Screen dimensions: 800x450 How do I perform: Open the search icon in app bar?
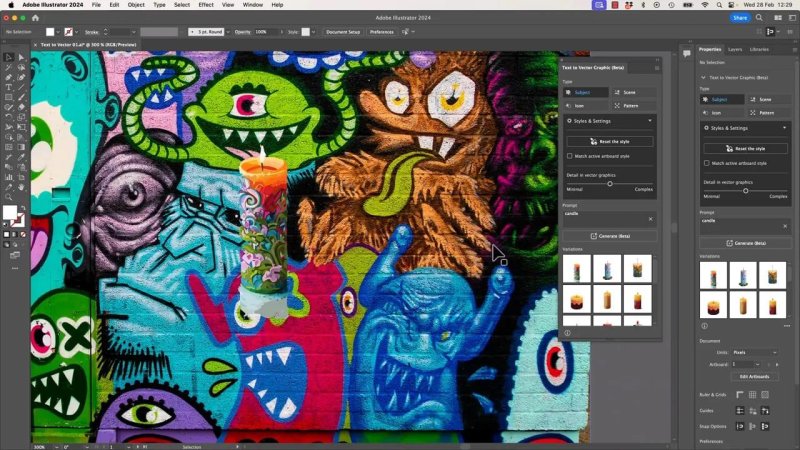click(759, 18)
